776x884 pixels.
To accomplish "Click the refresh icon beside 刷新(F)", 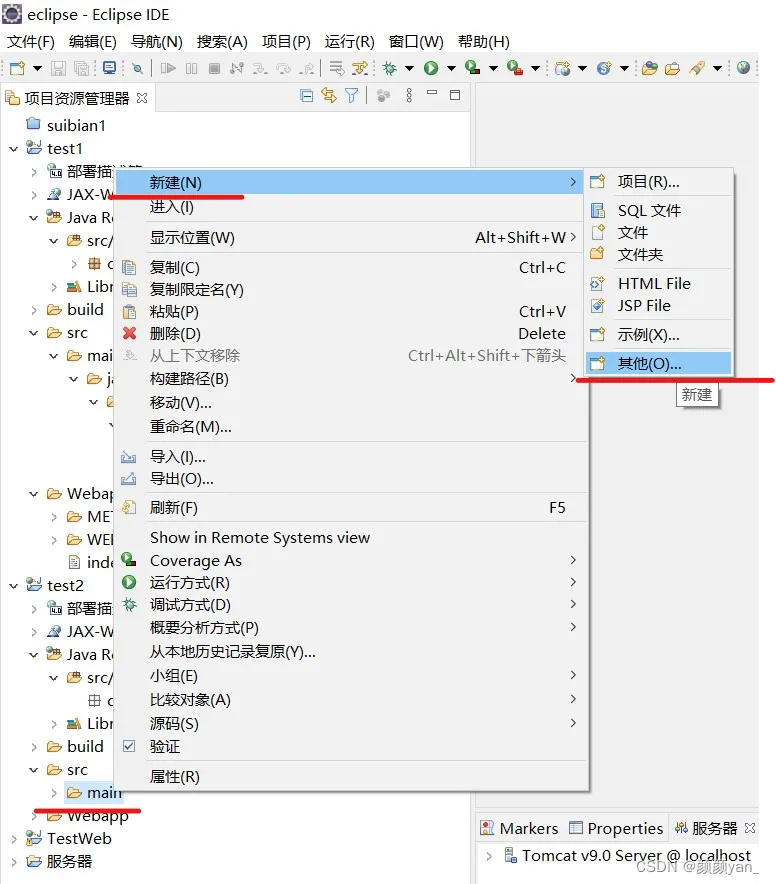I will (x=129, y=507).
